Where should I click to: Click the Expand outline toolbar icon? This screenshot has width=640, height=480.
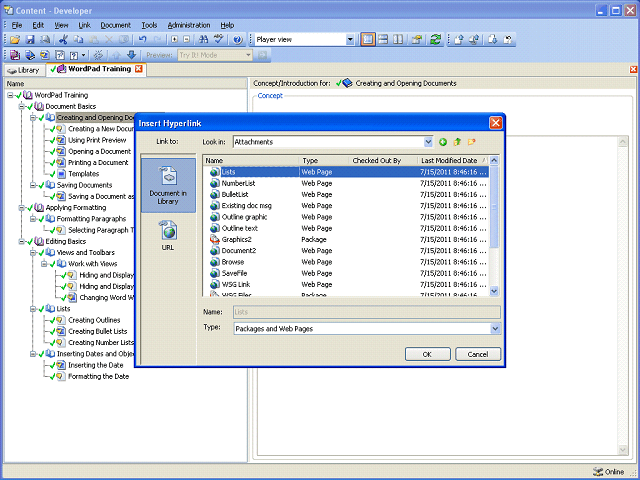coord(174,40)
